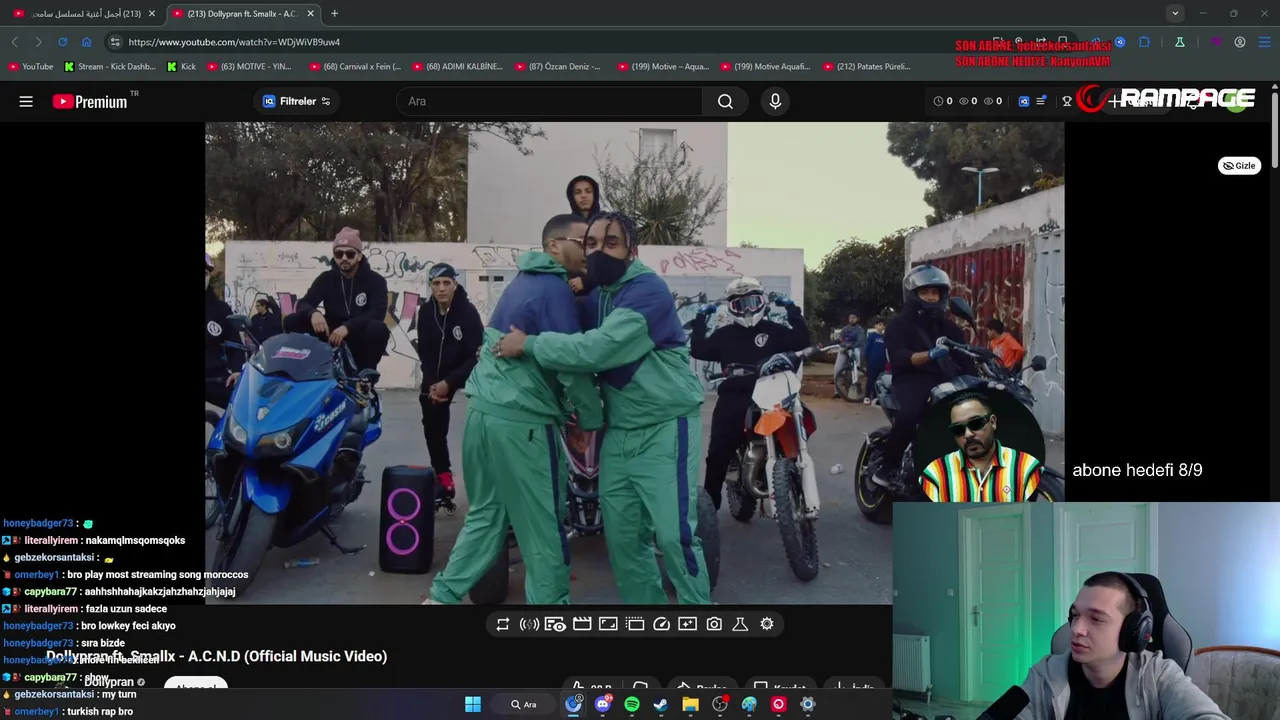Close the Dollypran ft. Smallx tab
Viewport: 1280px width, 720px height.
pyautogui.click(x=310, y=14)
